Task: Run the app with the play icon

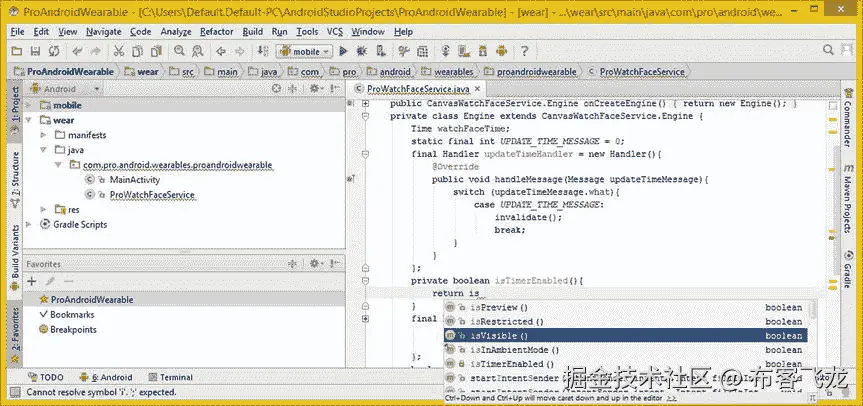Action: click(x=343, y=51)
